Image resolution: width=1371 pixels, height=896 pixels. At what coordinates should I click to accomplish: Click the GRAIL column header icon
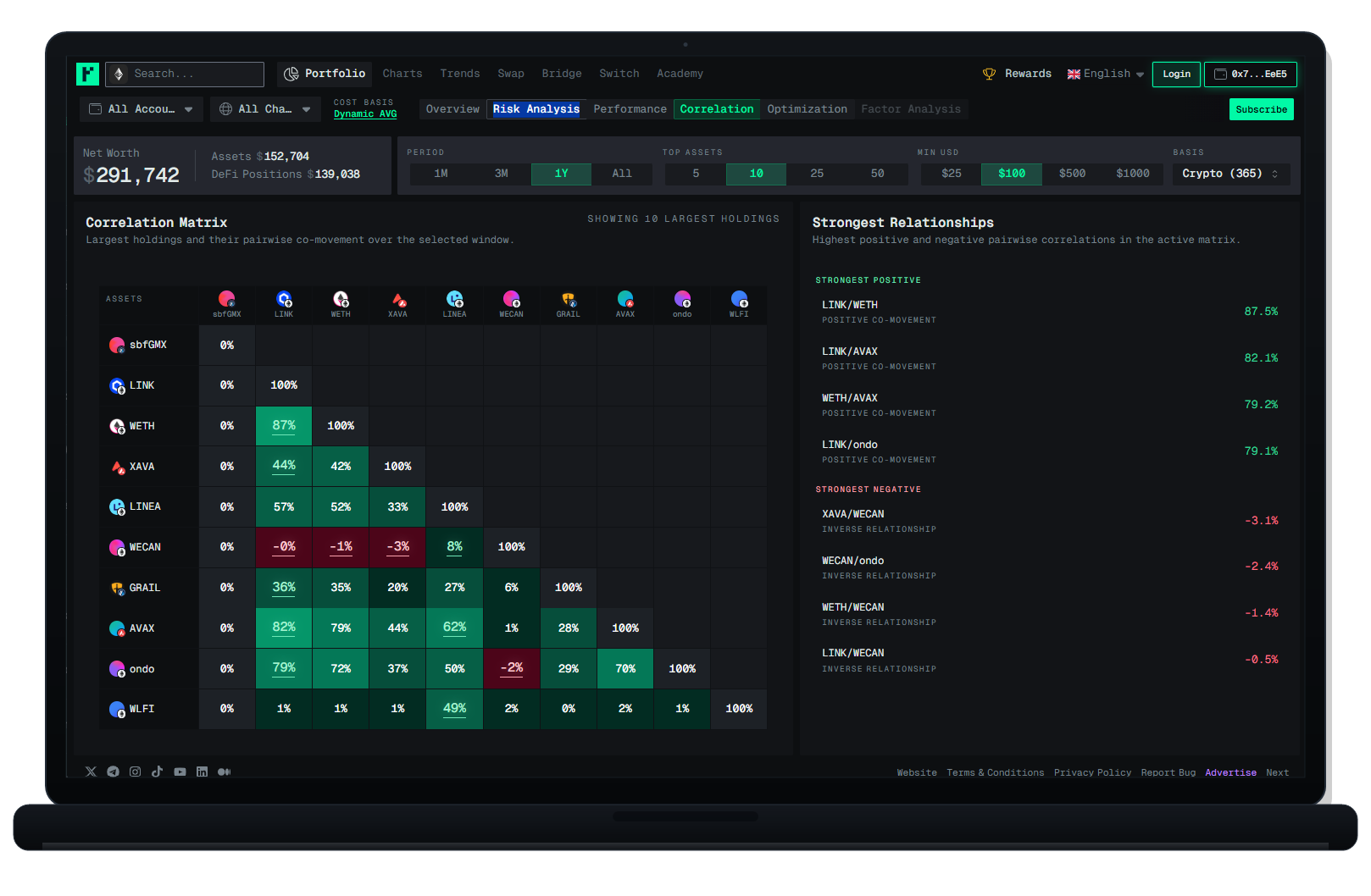pyautogui.click(x=568, y=299)
